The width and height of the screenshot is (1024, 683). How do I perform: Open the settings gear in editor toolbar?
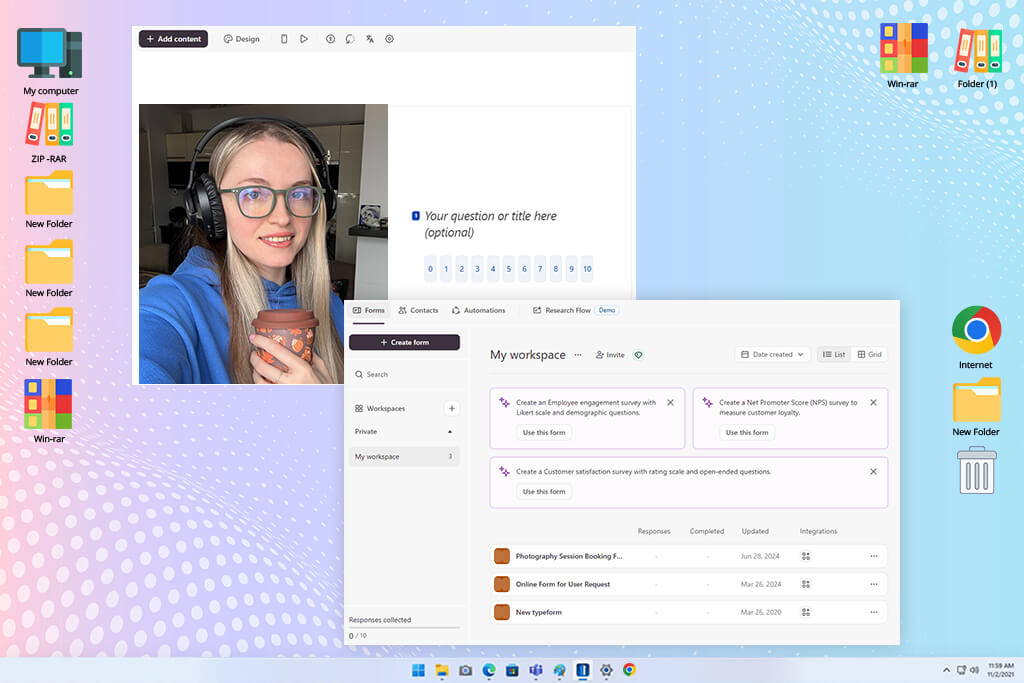[x=389, y=39]
